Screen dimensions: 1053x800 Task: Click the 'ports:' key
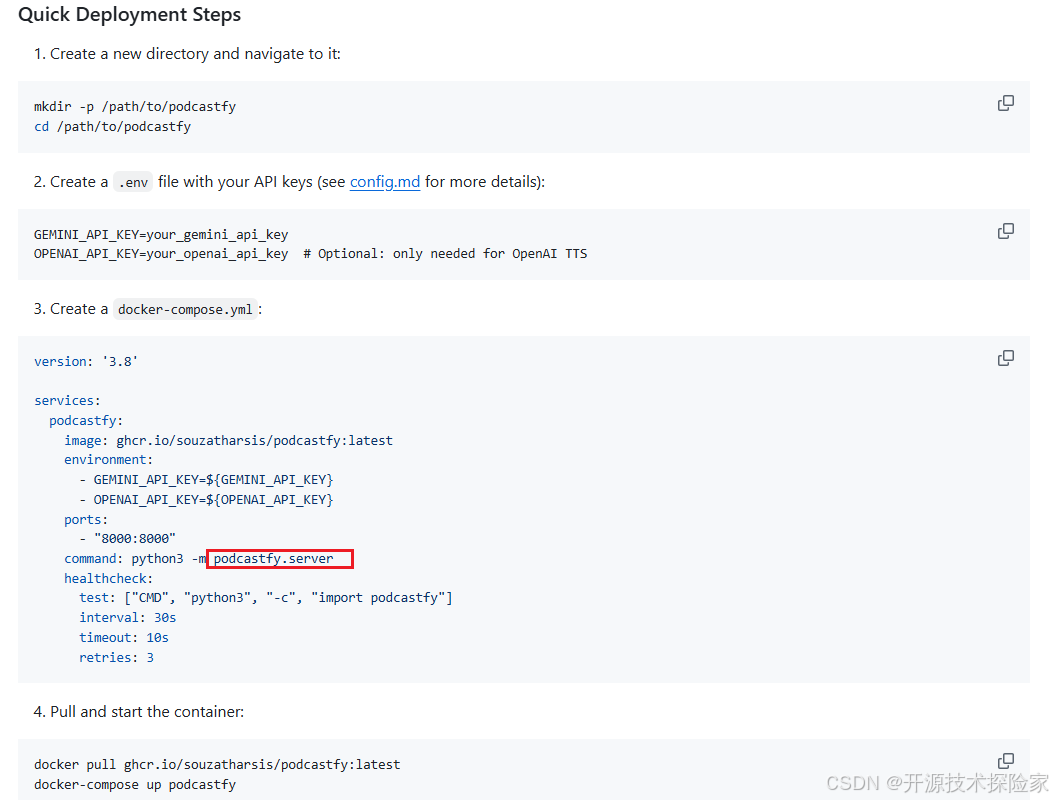click(x=86, y=520)
